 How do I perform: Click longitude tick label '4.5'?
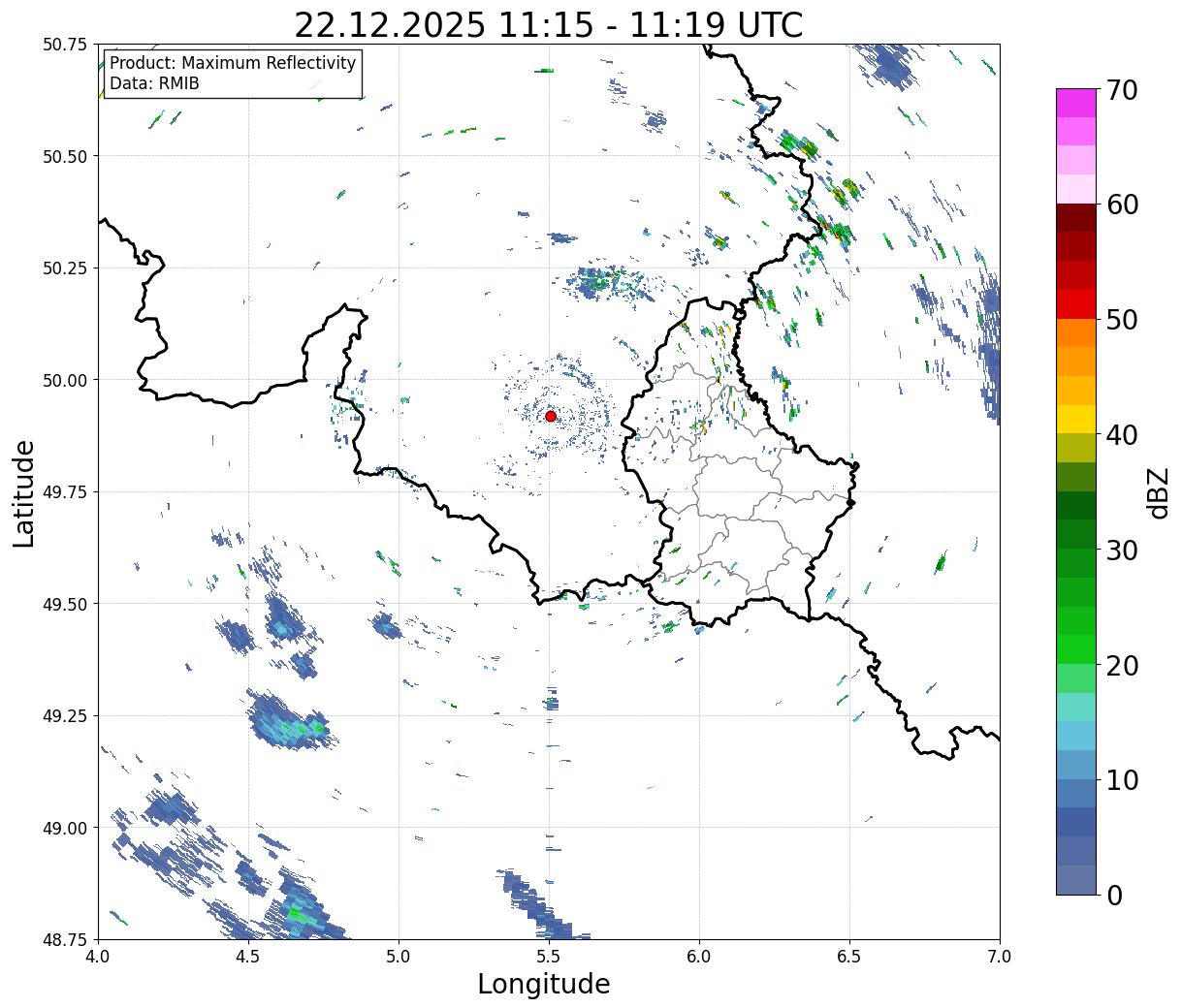coord(248,957)
